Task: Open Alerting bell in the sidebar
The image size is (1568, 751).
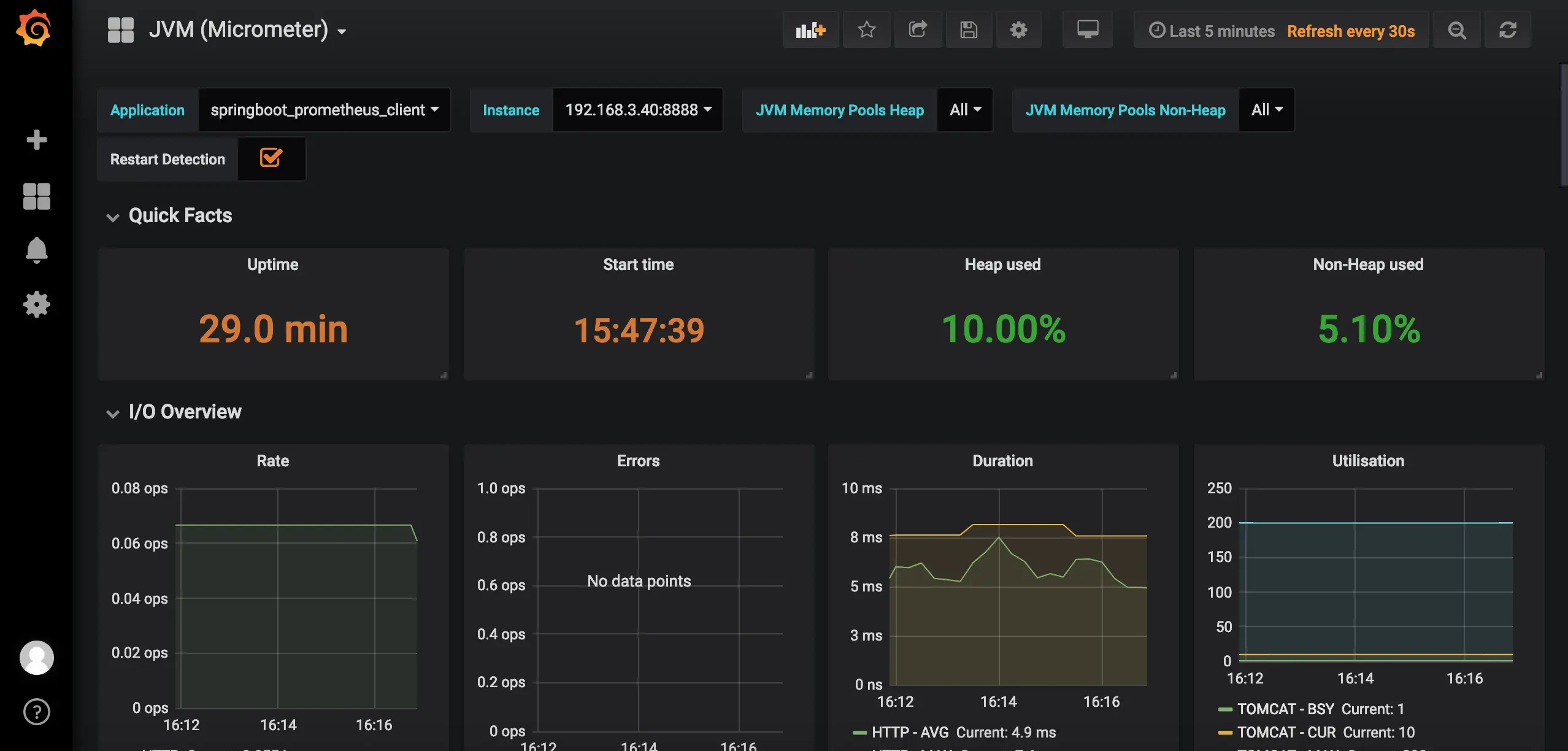Action: (36, 250)
